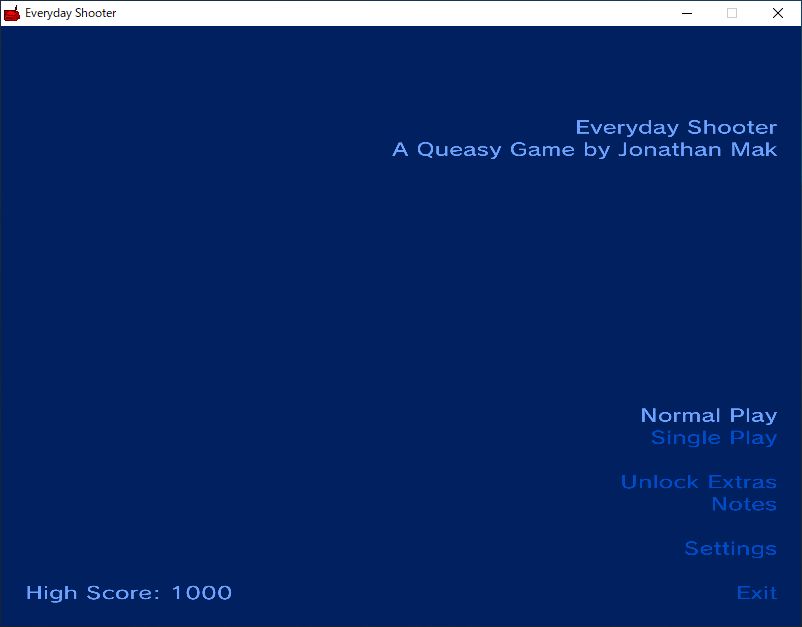Select the Single Play mode
The width and height of the screenshot is (802, 627).
point(714,438)
